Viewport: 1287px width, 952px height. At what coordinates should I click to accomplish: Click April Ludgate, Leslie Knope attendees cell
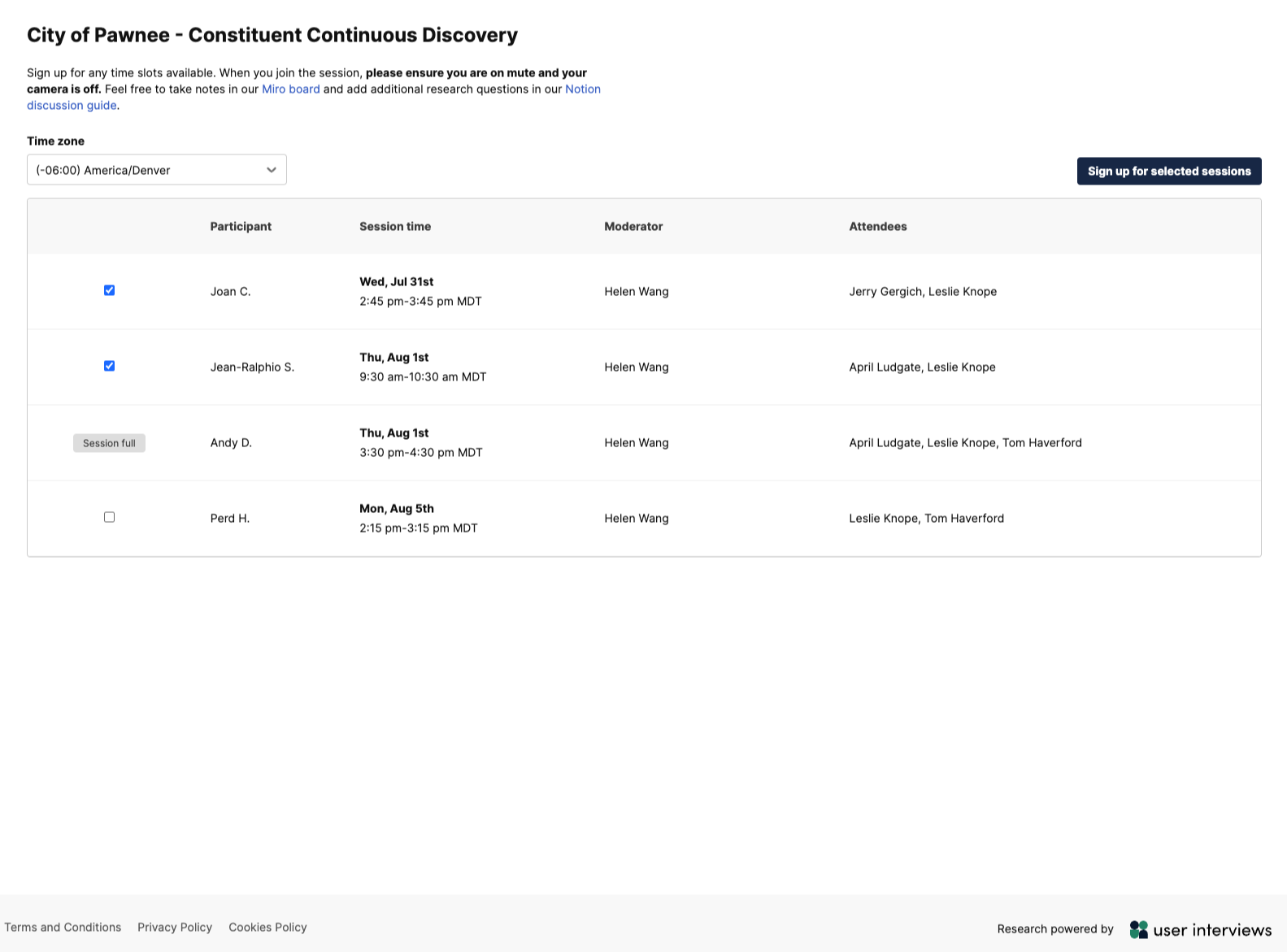tap(922, 367)
